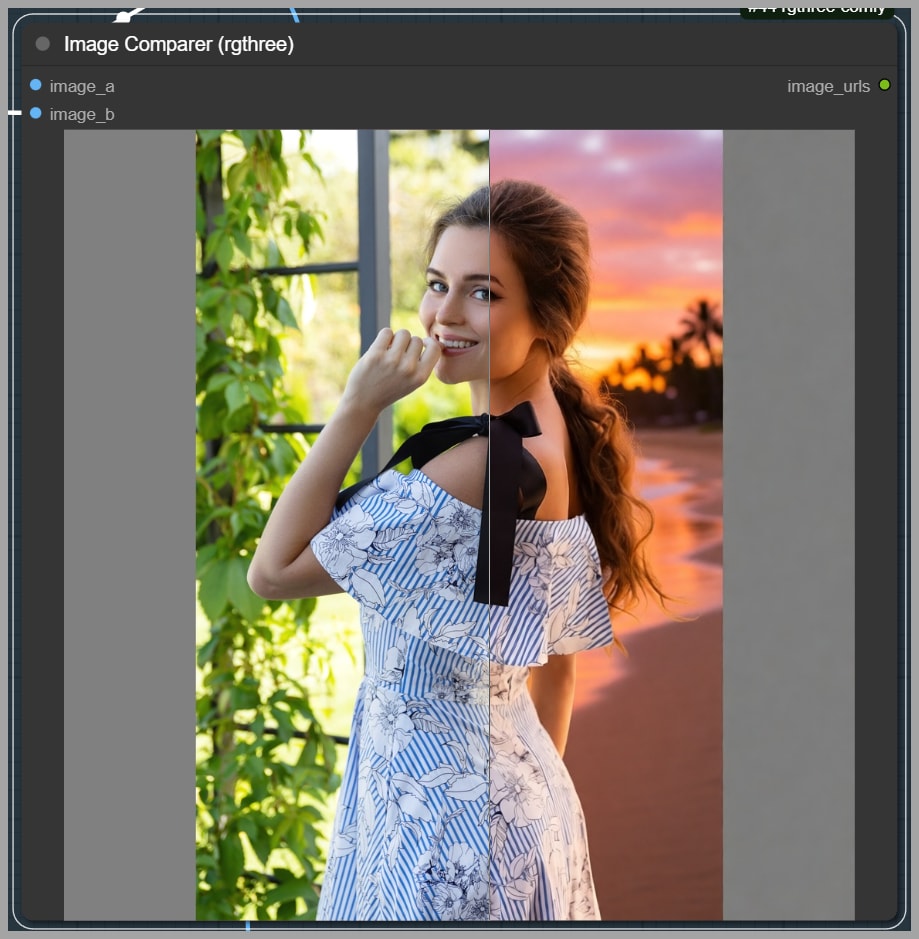Select the Image Comparer (rgthree) title text
The width and height of the screenshot is (919, 939).
coord(178,44)
